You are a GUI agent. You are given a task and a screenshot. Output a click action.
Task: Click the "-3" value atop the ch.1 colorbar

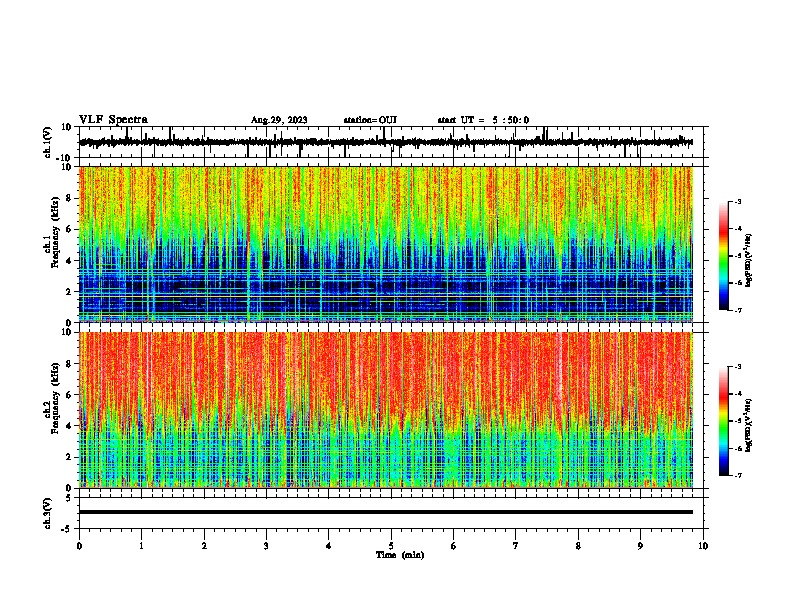point(738,201)
